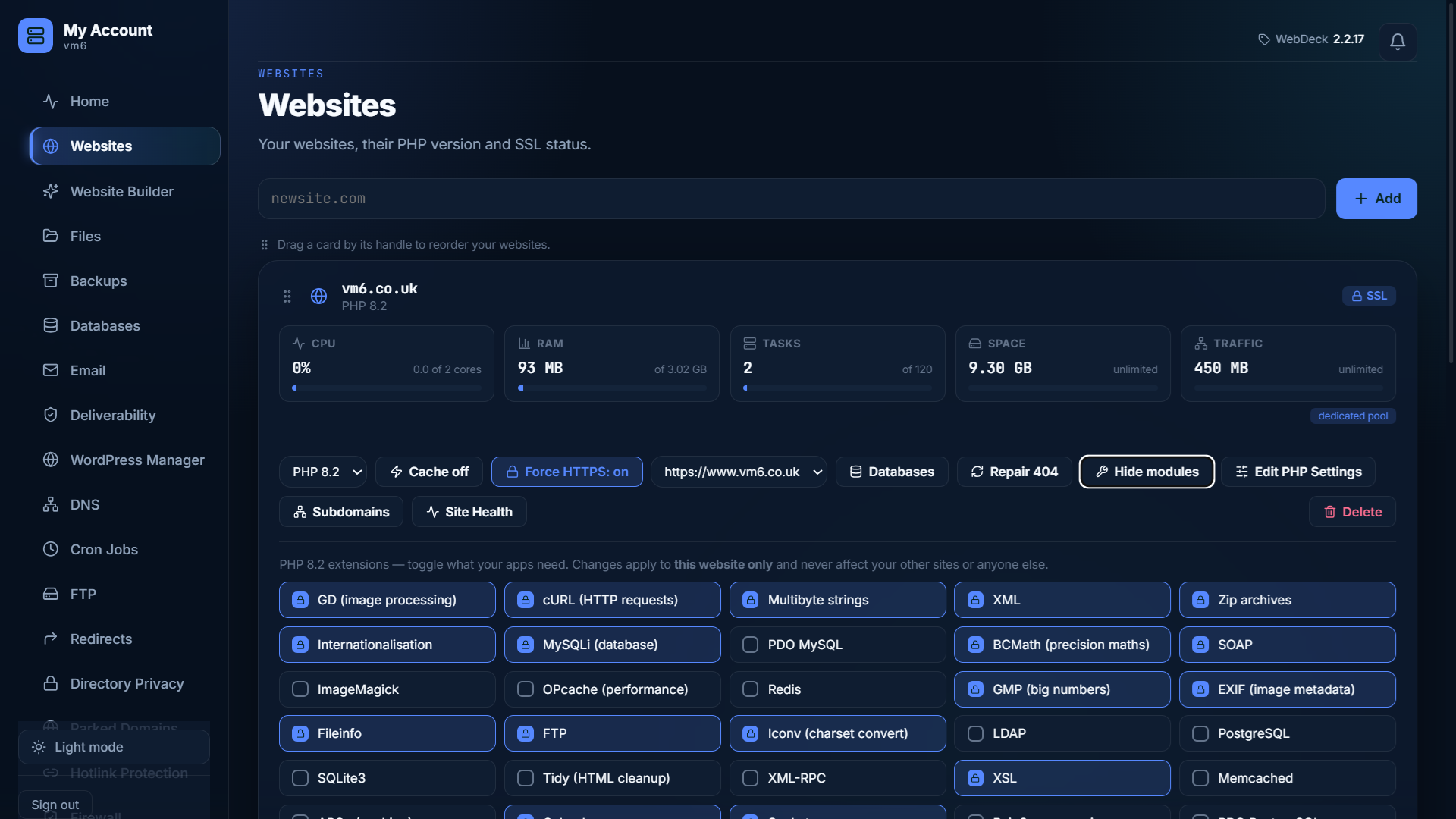Toggle the Cache off button
Screen dimensions: 1456x819
point(429,472)
